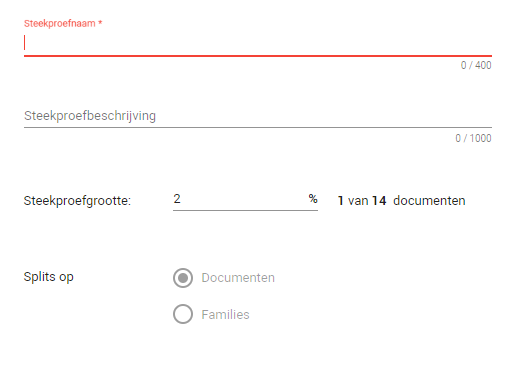The width and height of the screenshot is (527, 373).
Task: Focus the Steekproefbeschrijving description field
Action: click(258, 116)
